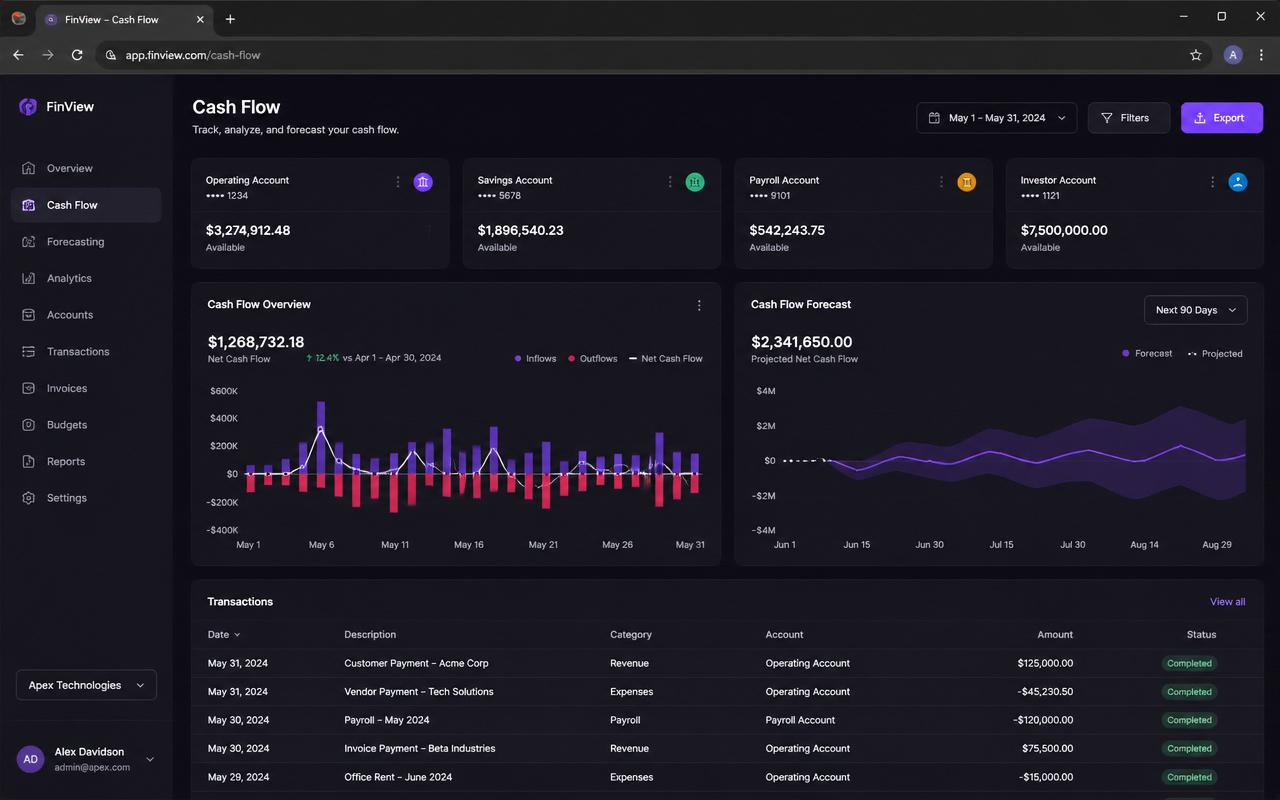Go back in browser history
Image resolution: width=1280 pixels, height=800 pixels.
(x=18, y=55)
